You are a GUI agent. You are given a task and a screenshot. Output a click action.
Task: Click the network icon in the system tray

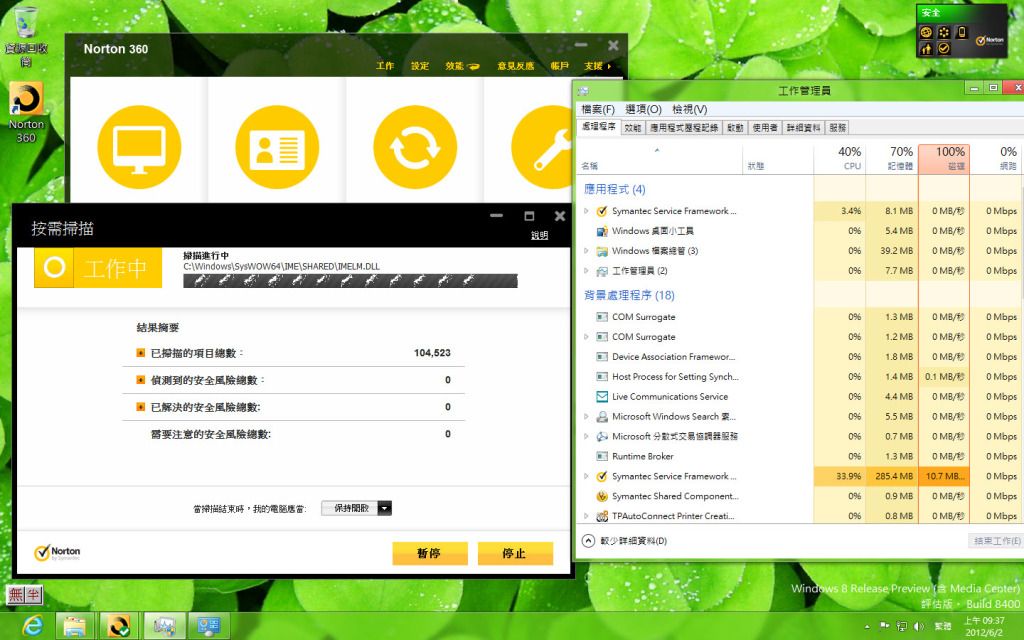pyautogui.click(x=902, y=626)
